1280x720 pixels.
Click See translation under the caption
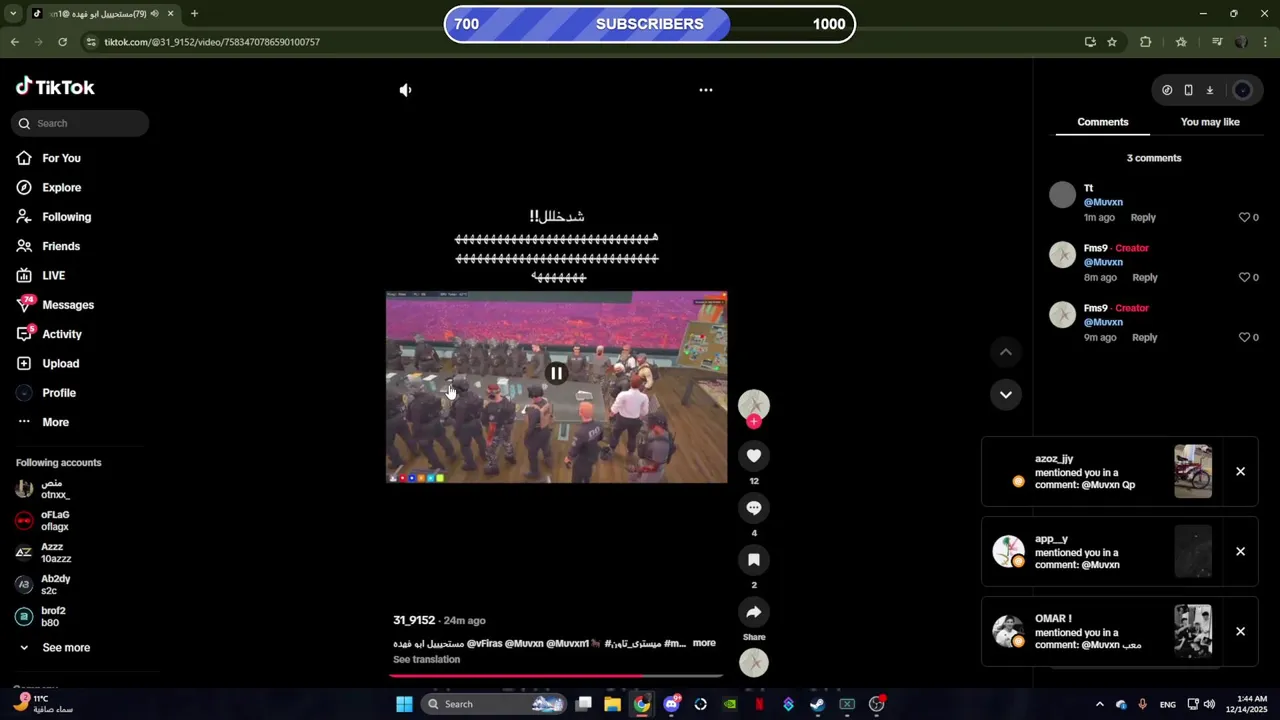point(426,659)
